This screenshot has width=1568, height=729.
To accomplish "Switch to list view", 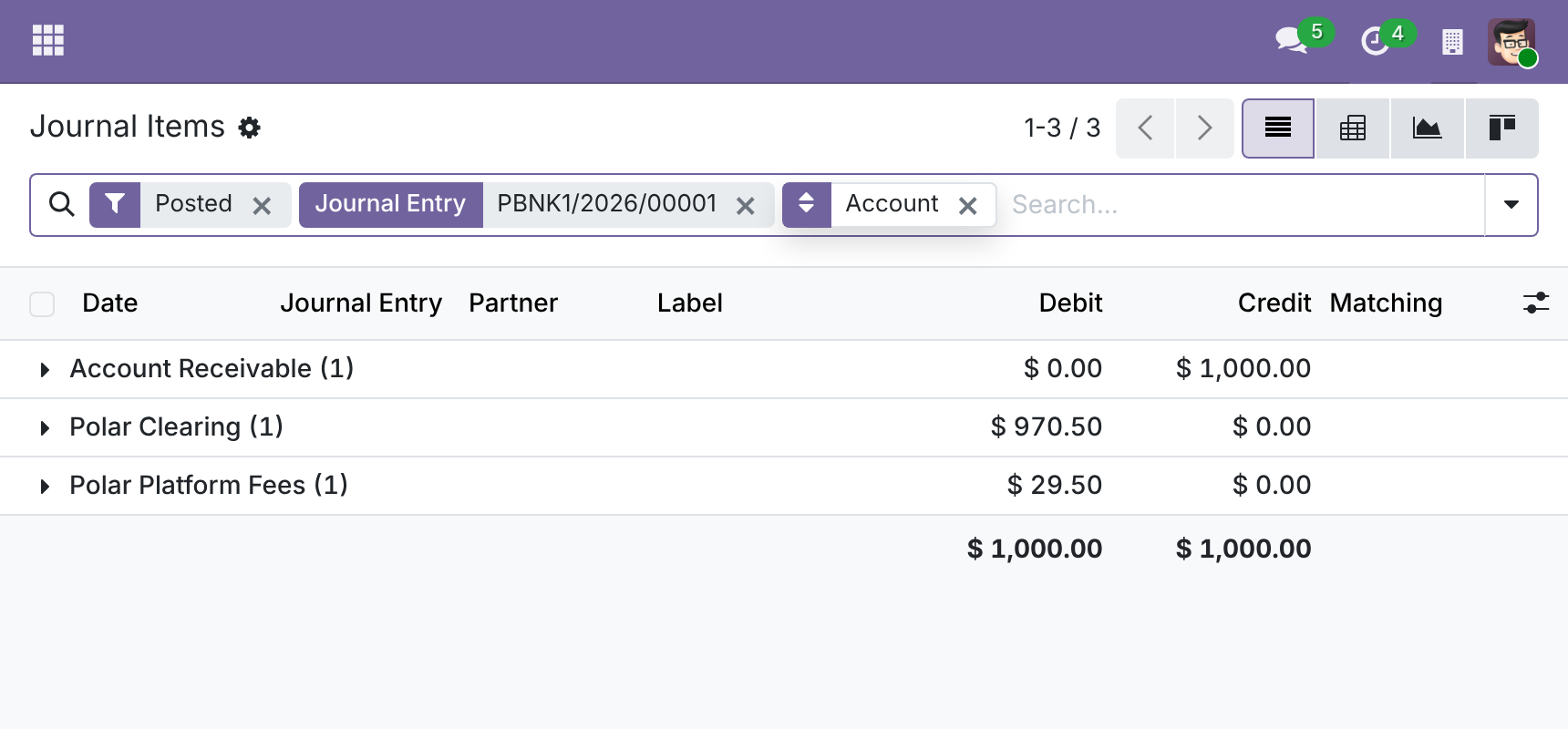I will tap(1278, 128).
